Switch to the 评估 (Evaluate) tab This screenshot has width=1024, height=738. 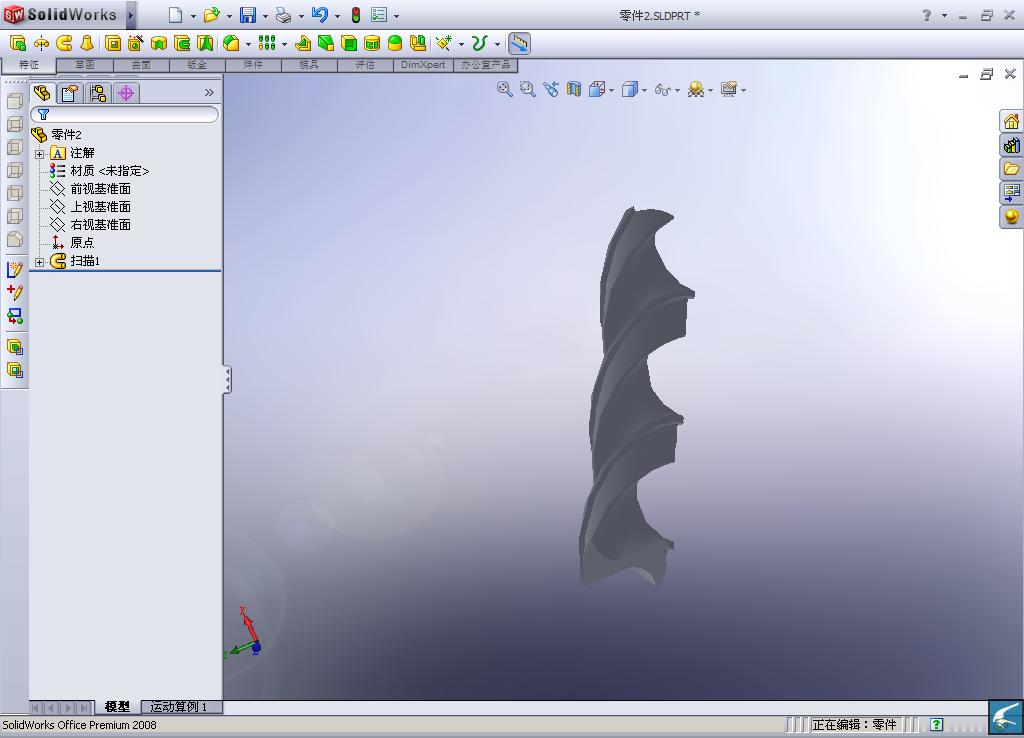coord(365,65)
